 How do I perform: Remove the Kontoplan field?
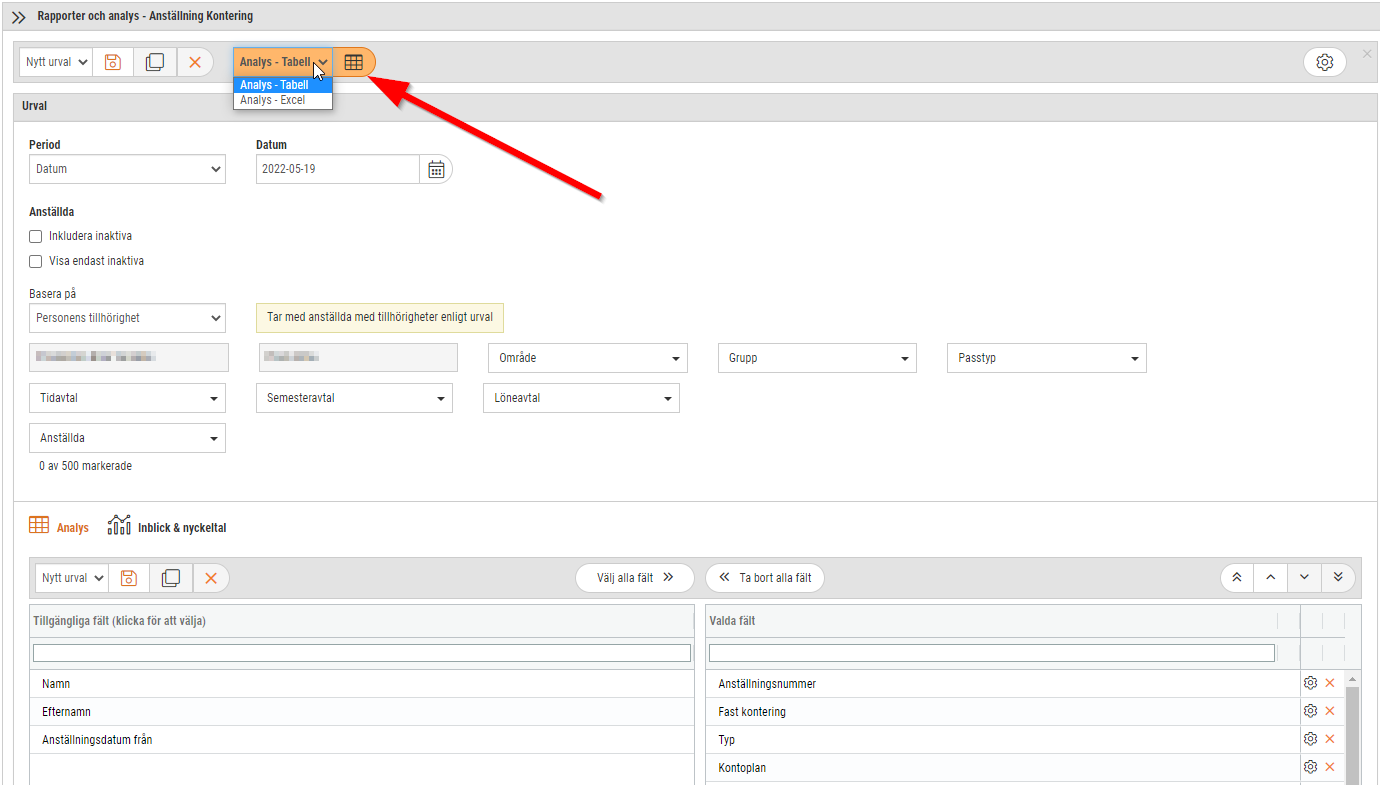[1330, 767]
